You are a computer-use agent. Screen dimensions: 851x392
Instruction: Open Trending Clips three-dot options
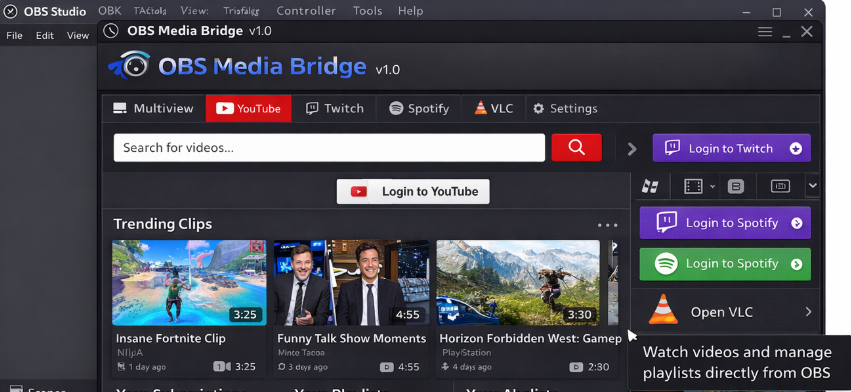[607, 225]
